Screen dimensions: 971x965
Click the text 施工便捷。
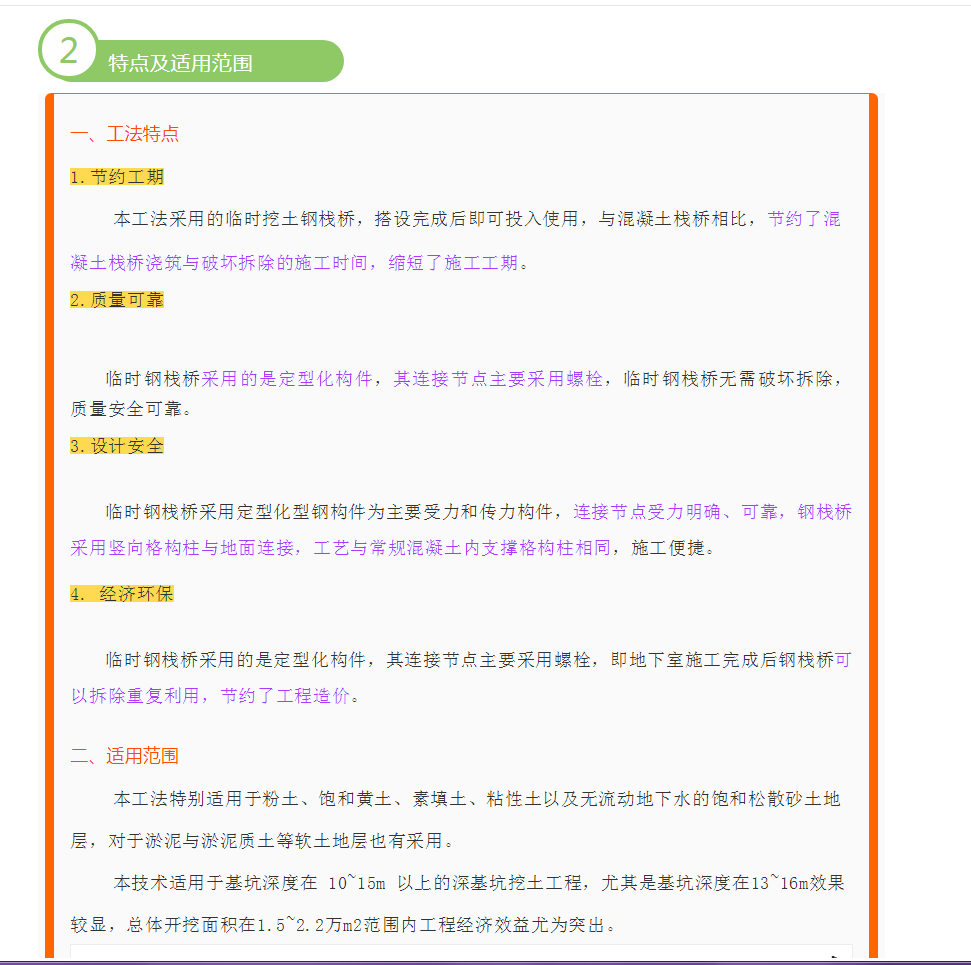[673, 548]
